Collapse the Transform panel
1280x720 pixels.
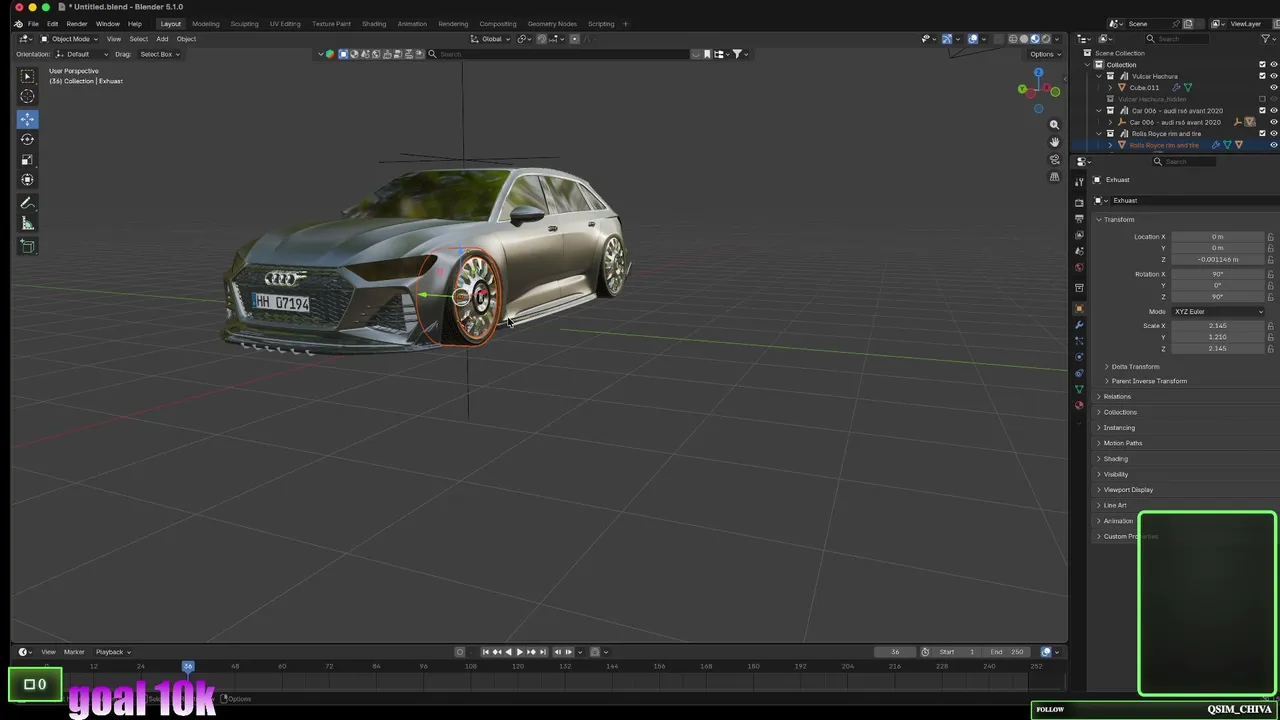pyautogui.click(x=1118, y=220)
